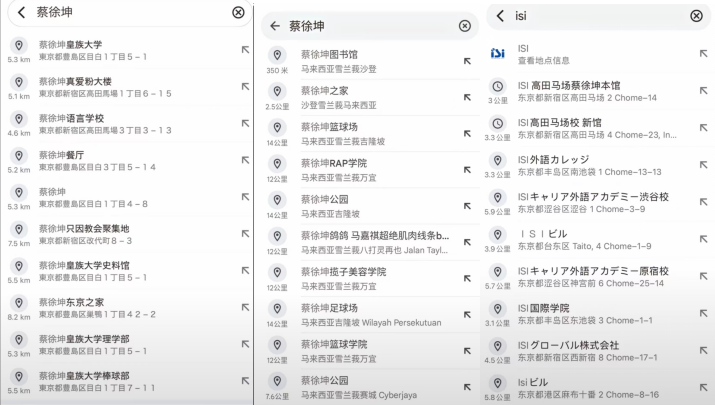715x405 pixels.
Task: Open 蔡徐坤公园 in Cyberjaya result
Action: click(370, 387)
